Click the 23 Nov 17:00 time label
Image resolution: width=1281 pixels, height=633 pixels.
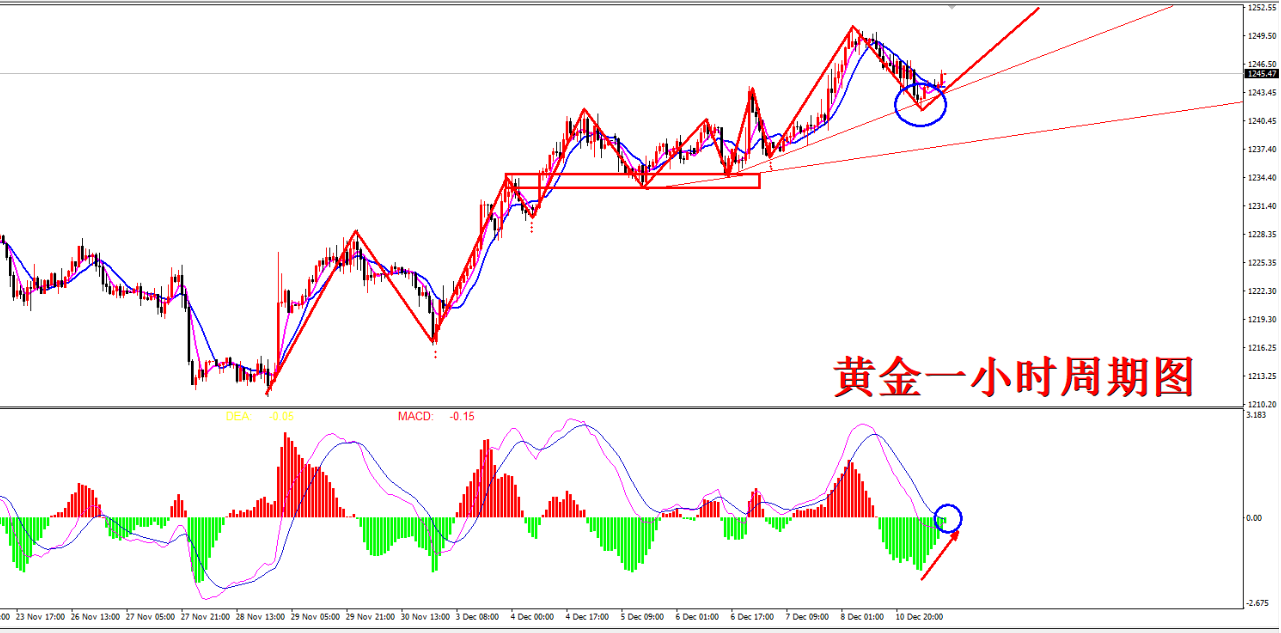41,617
